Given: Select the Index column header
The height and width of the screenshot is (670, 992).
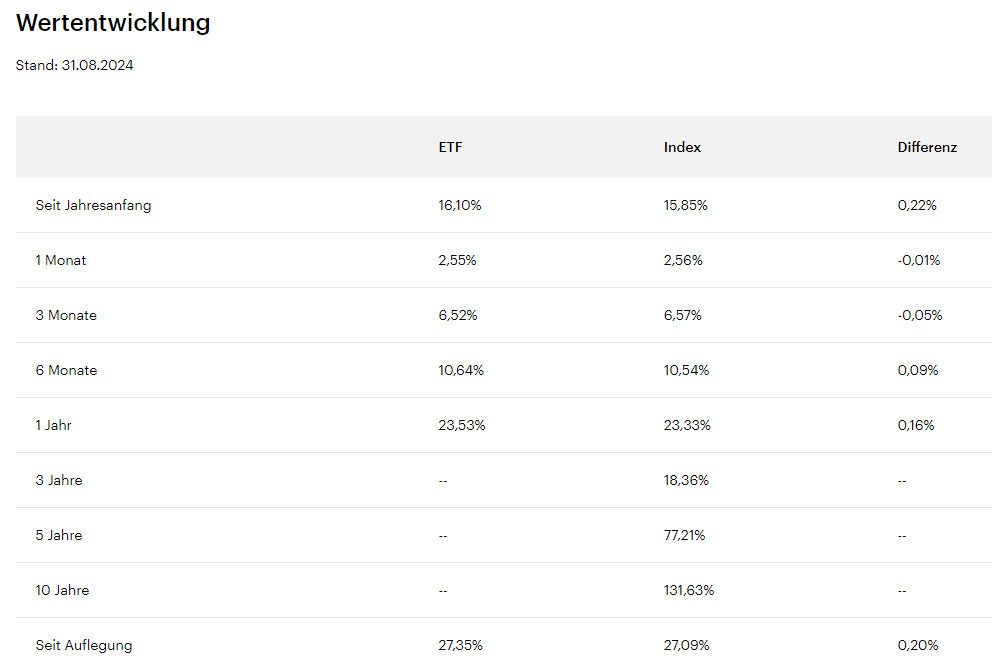Looking at the screenshot, I should [682, 147].
